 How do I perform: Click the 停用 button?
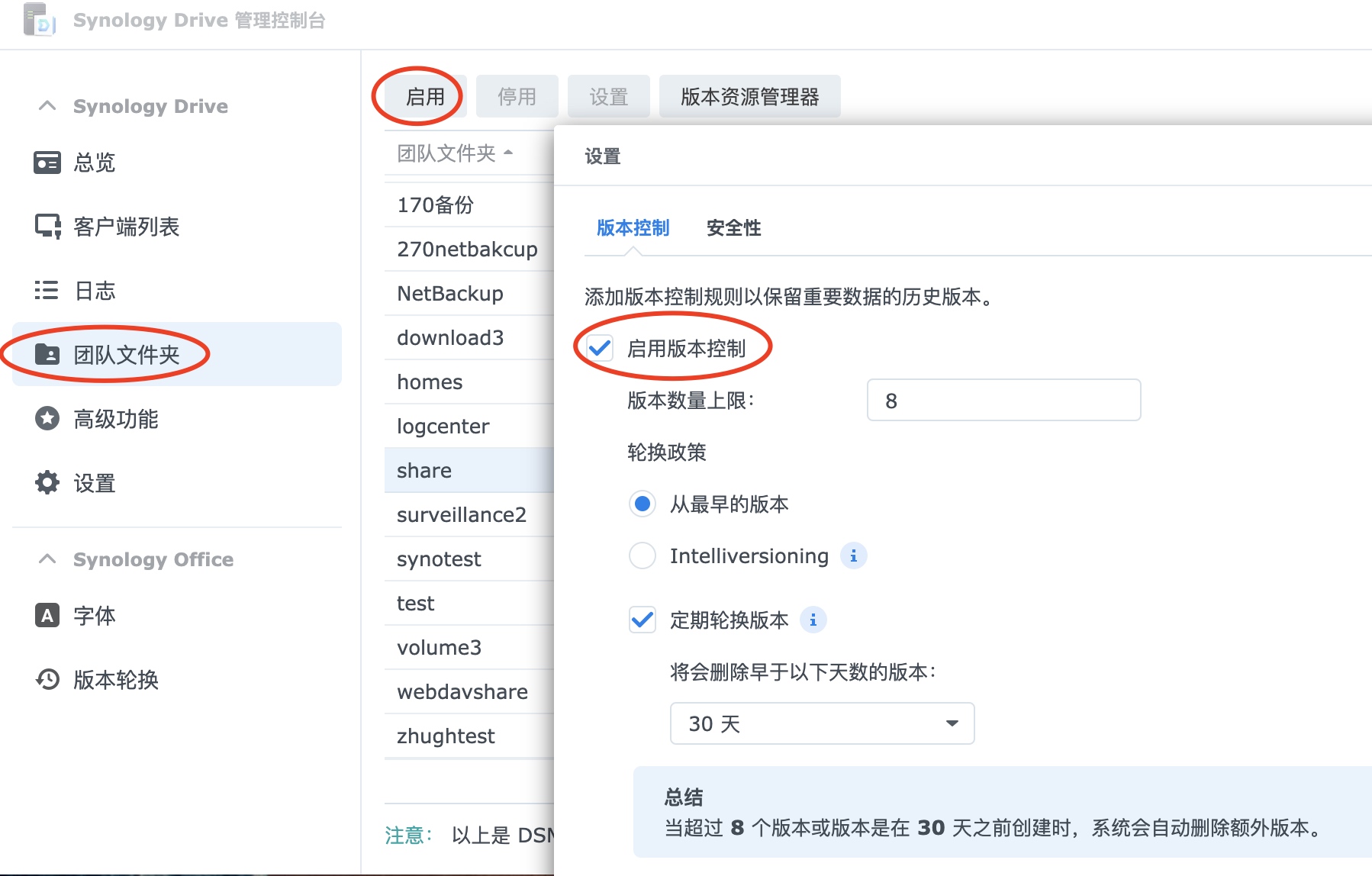point(517,96)
